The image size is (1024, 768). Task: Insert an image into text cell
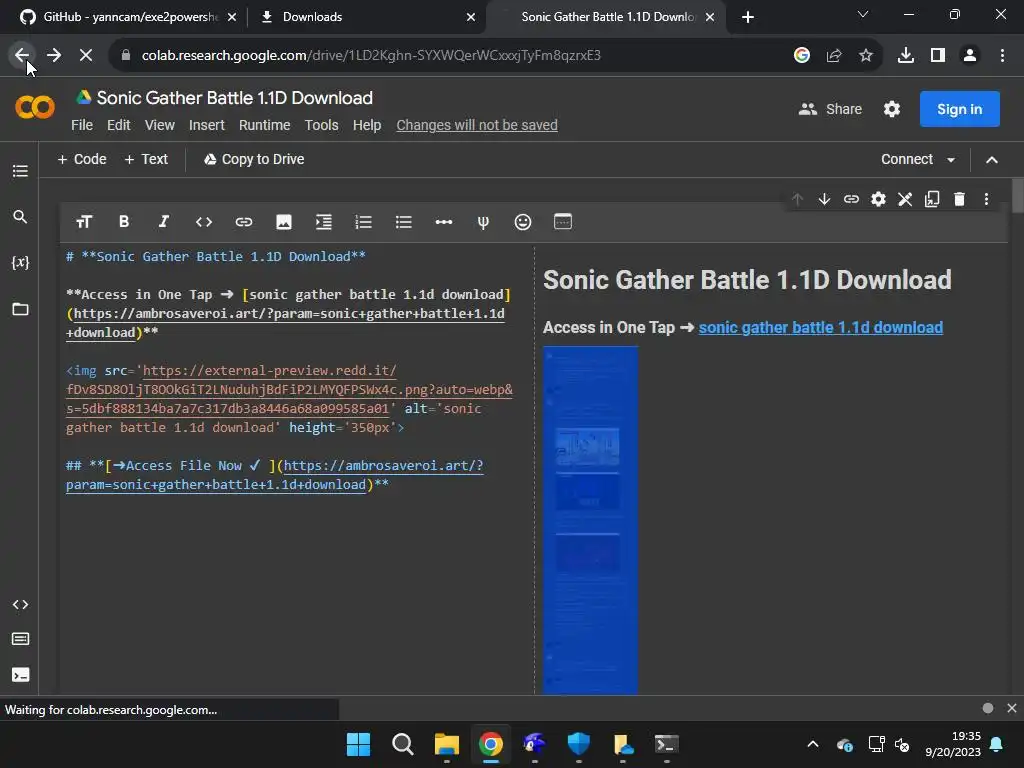pyautogui.click(x=283, y=222)
